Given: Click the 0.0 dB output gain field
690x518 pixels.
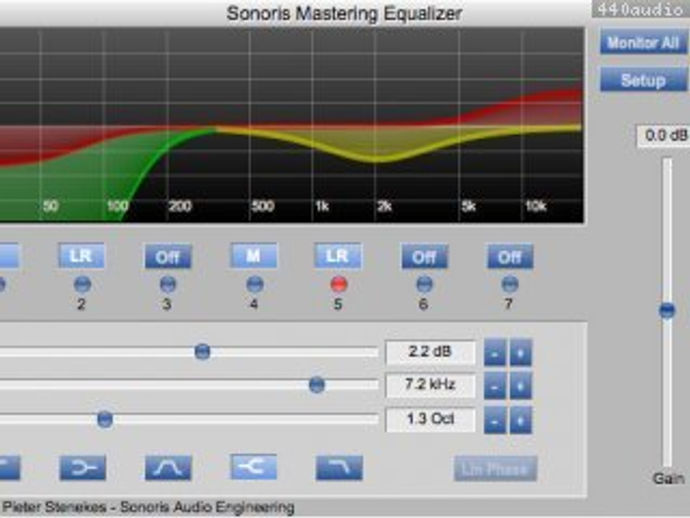Looking at the screenshot, I should click(663, 136).
